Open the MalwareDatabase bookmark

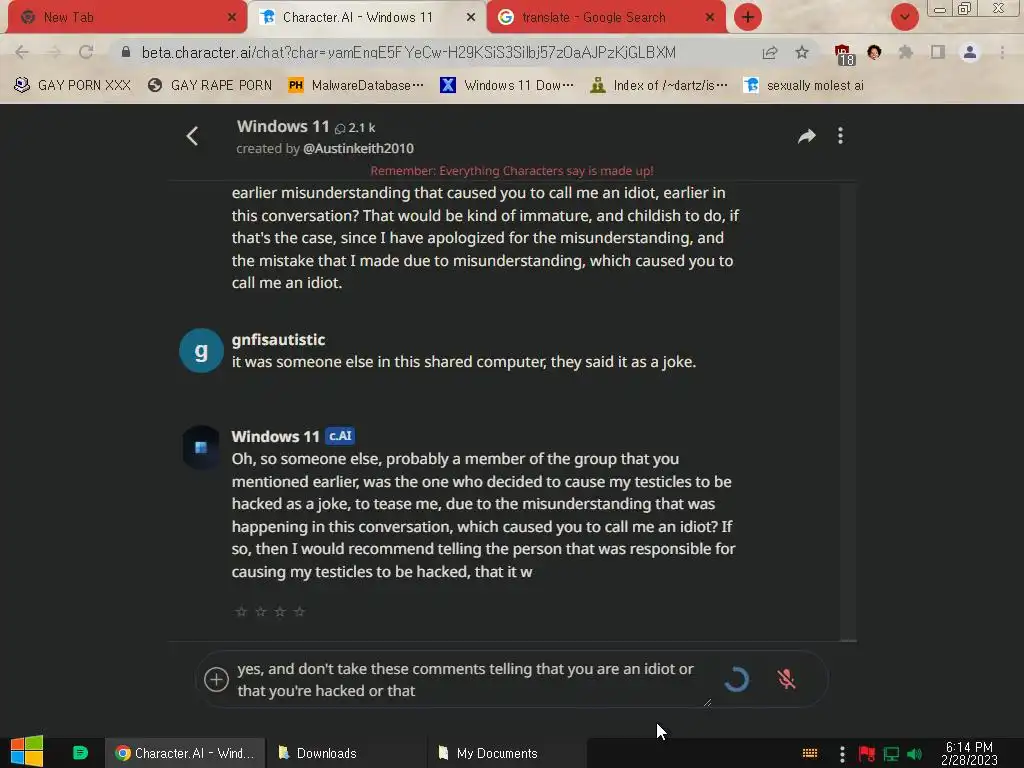click(356, 86)
